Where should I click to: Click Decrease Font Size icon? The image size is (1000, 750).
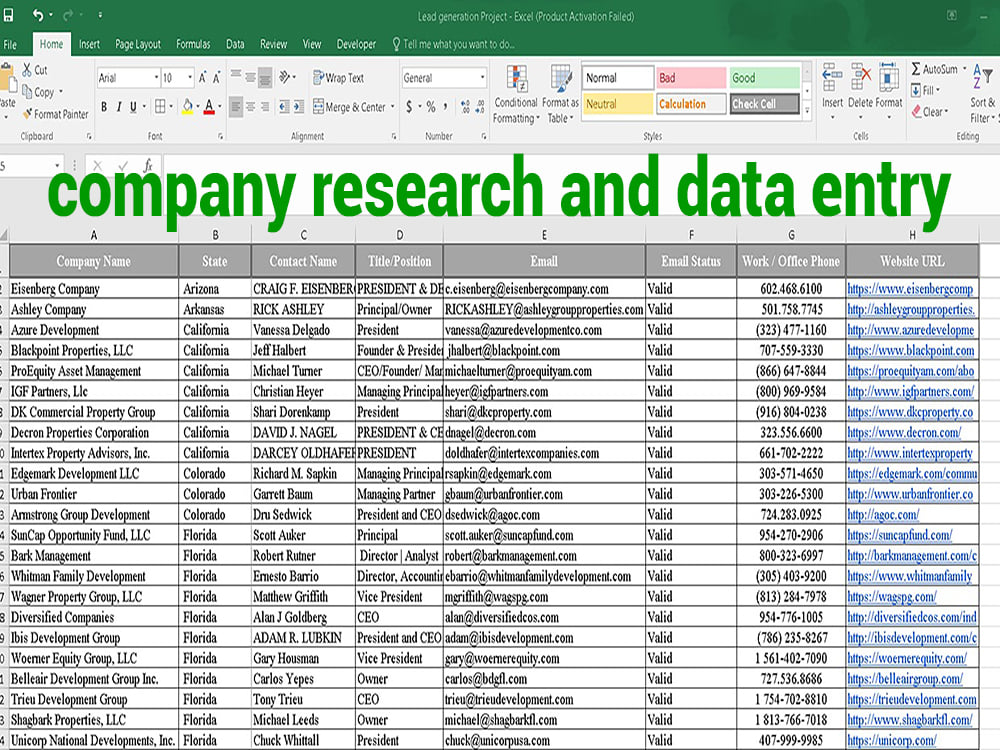[216, 78]
